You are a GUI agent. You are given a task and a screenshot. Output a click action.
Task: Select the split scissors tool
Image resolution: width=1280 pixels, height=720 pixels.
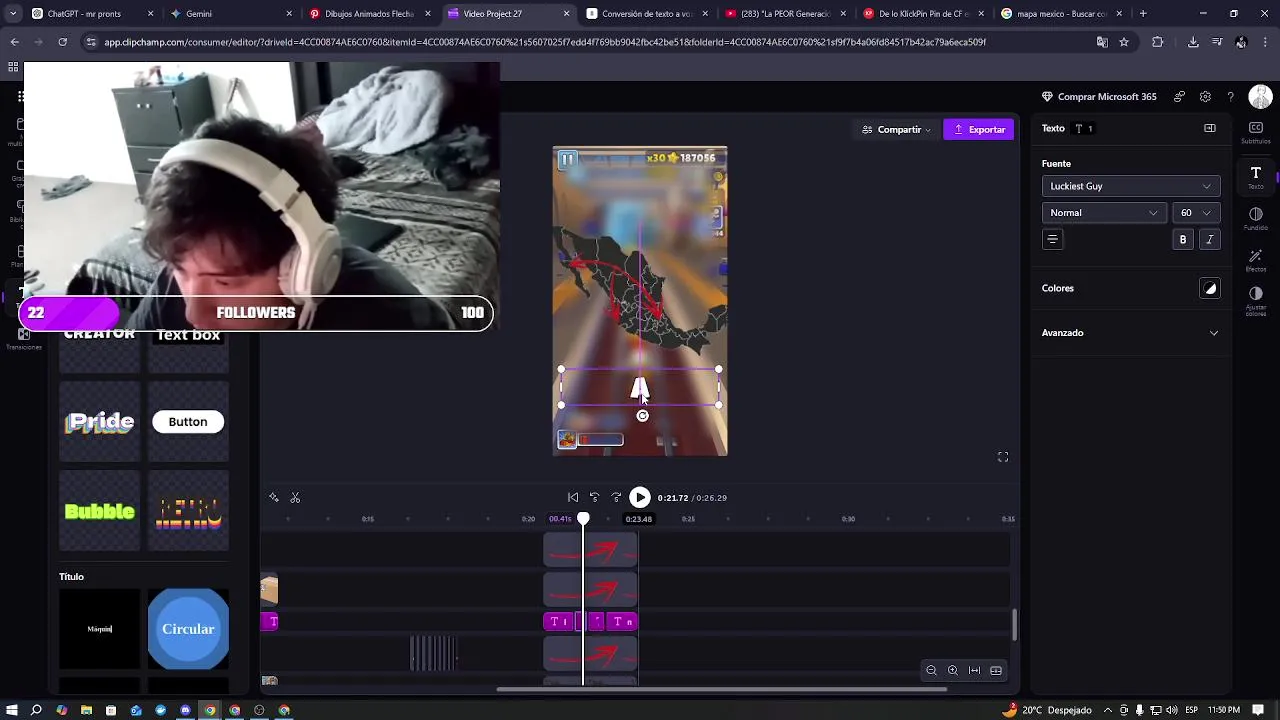tap(295, 498)
